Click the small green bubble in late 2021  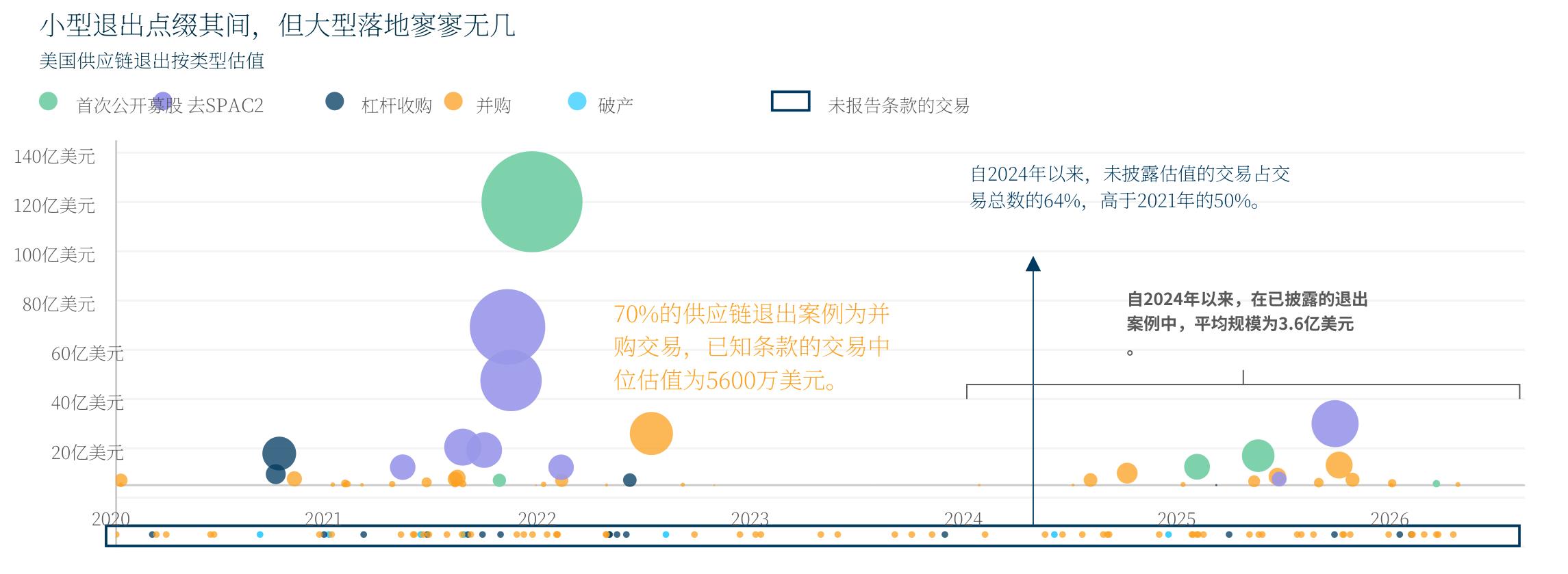pos(499,480)
